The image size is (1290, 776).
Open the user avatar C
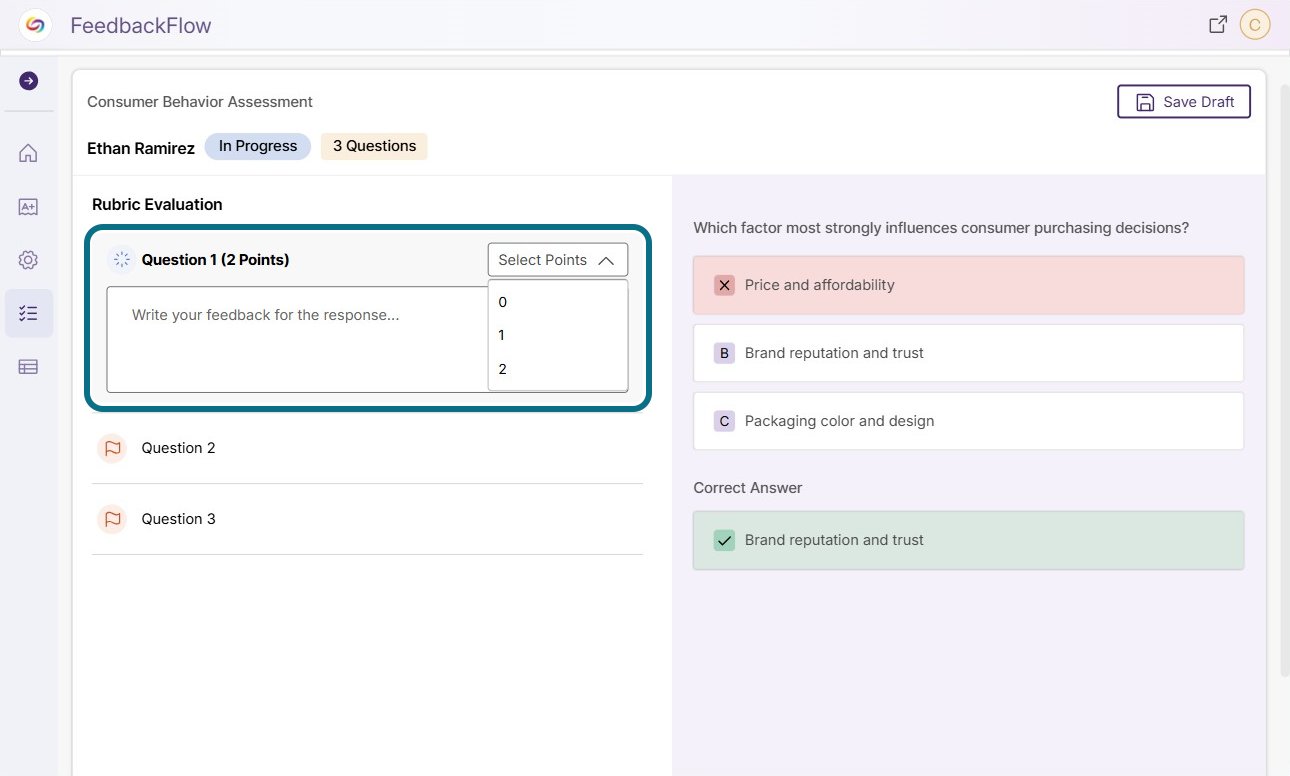[x=1255, y=25]
